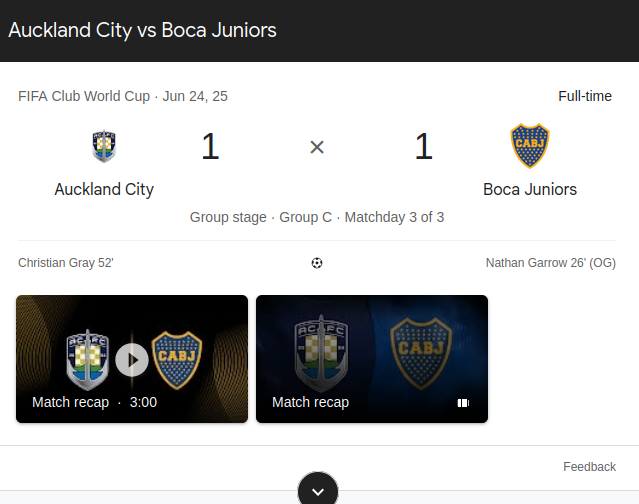639x504 pixels.
Task: Click the soccer ball goals icon
Action: (x=317, y=263)
